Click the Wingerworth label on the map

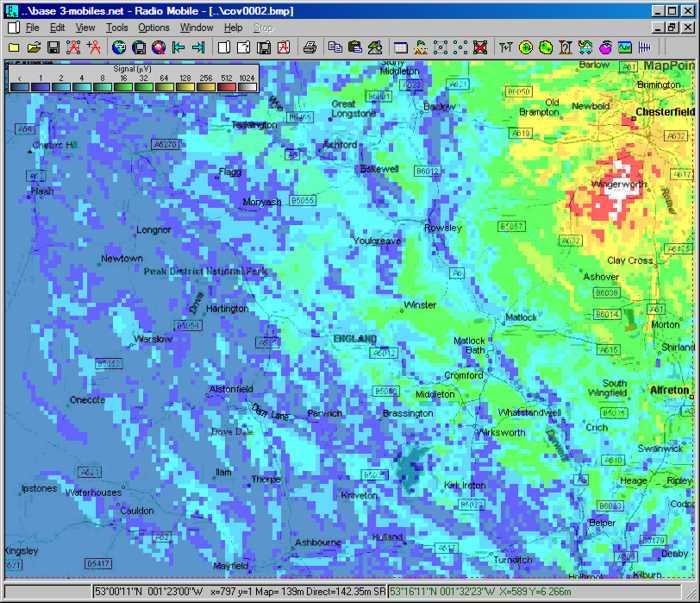[618, 184]
